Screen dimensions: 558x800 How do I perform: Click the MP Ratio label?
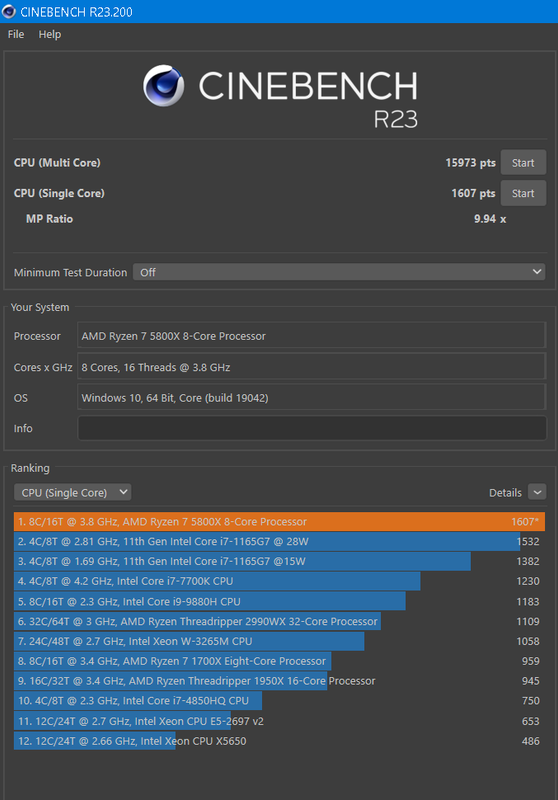[x=49, y=219]
